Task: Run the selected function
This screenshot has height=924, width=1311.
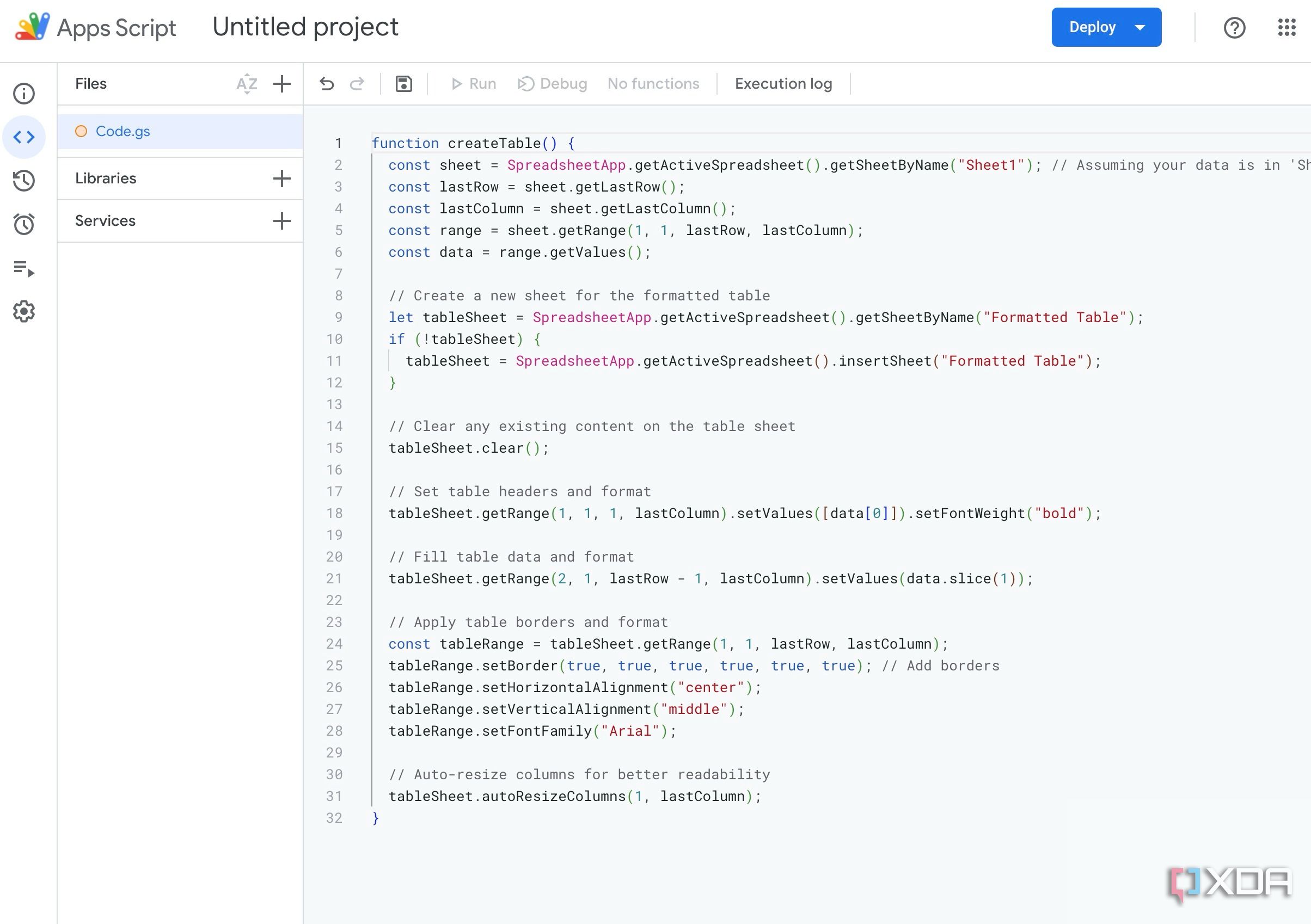Action: pyautogui.click(x=473, y=84)
